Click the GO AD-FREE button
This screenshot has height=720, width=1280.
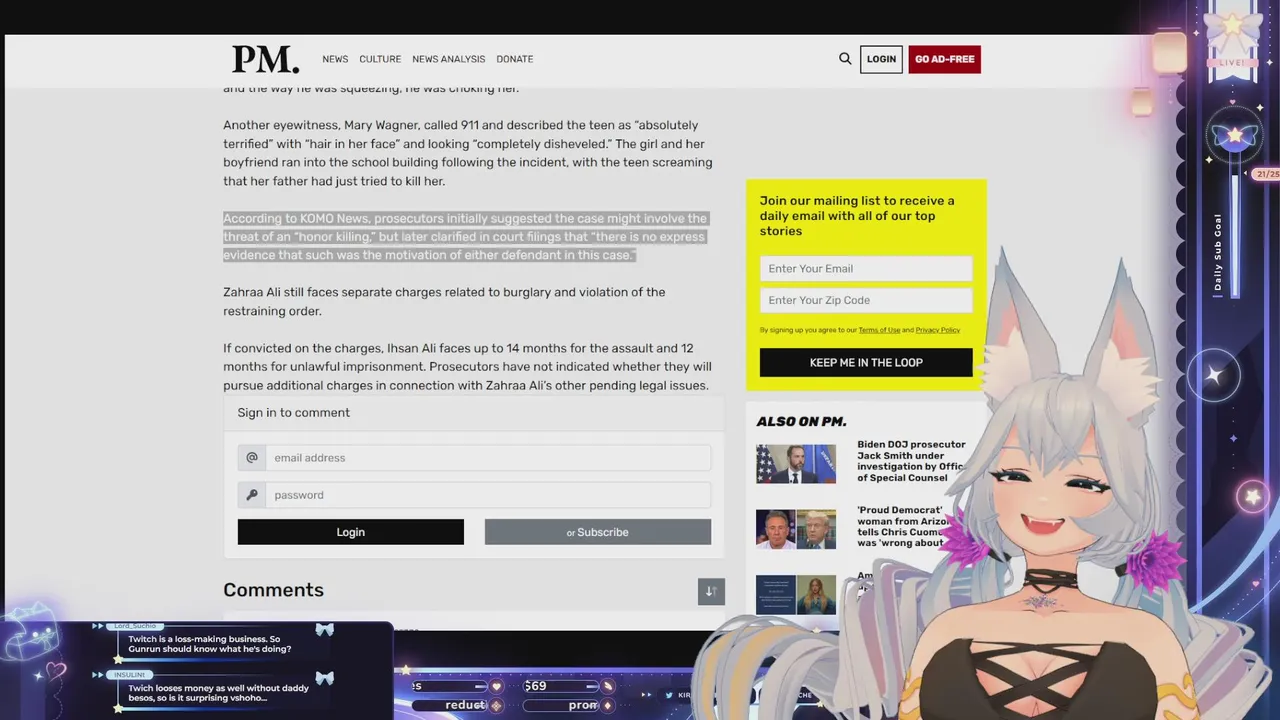(944, 59)
